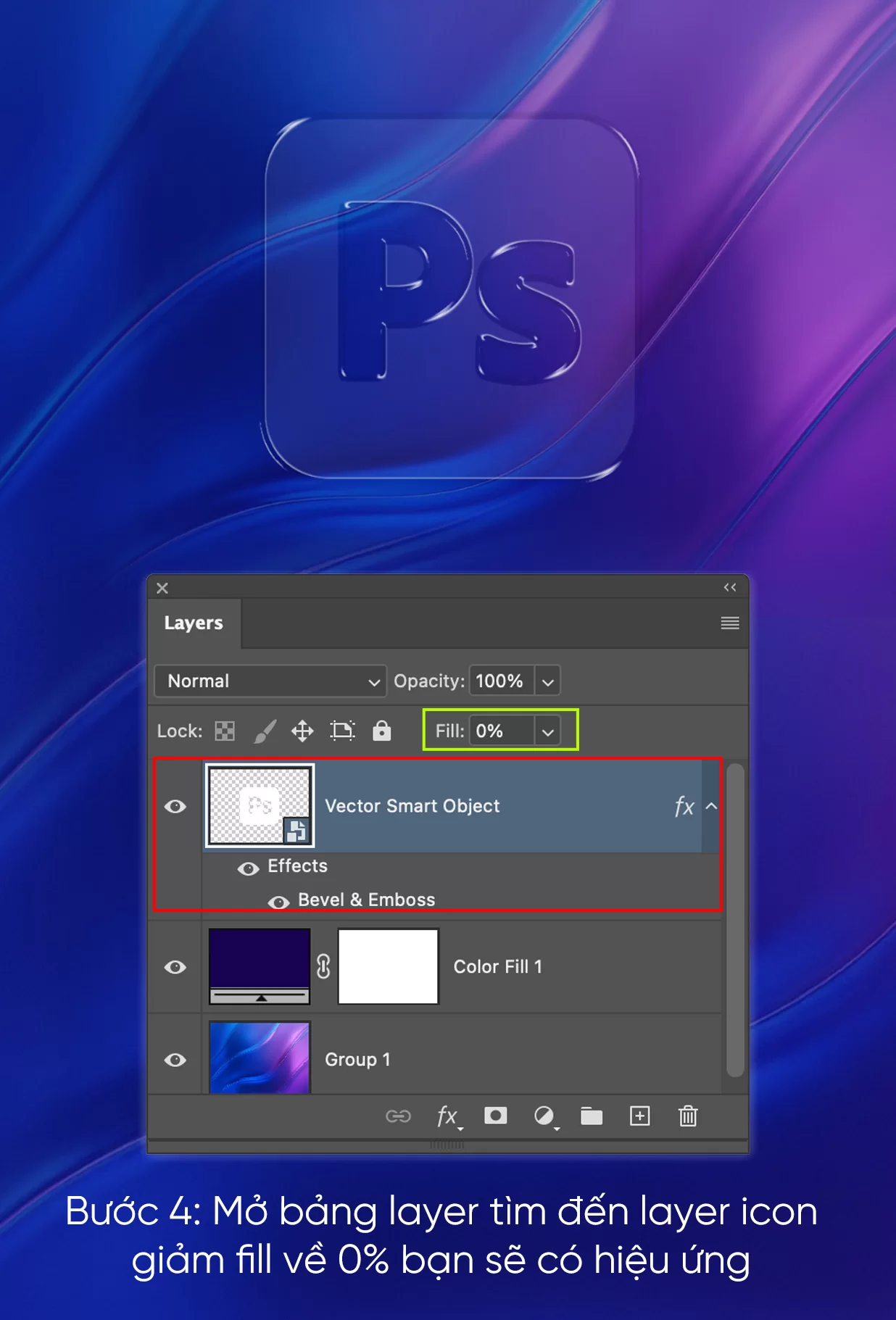Click the prevent artboard auto-nesting lock icon
Viewport: 896px width, 1320px height.
click(x=342, y=731)
